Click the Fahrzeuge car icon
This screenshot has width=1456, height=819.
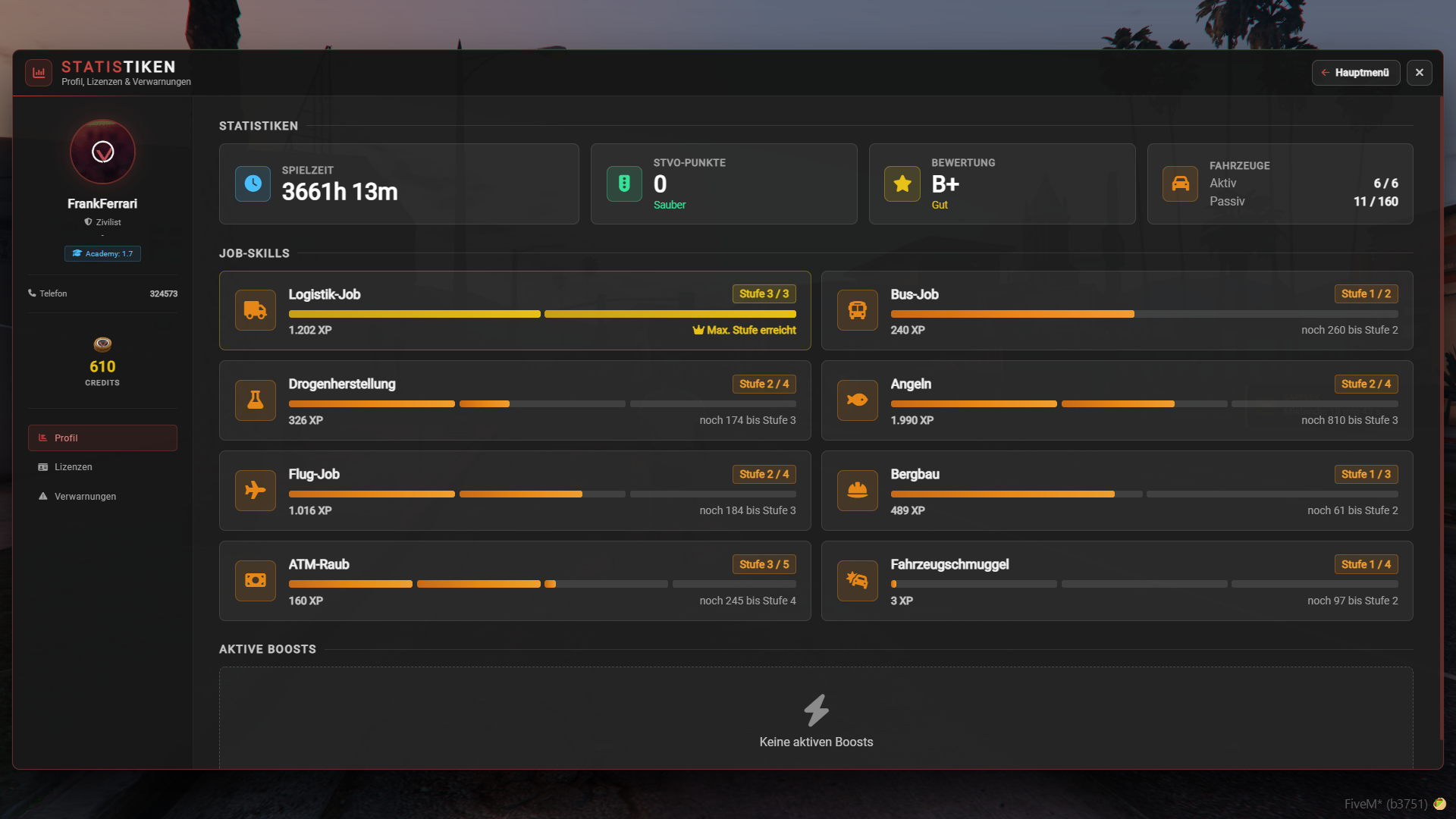(1181, 184)
